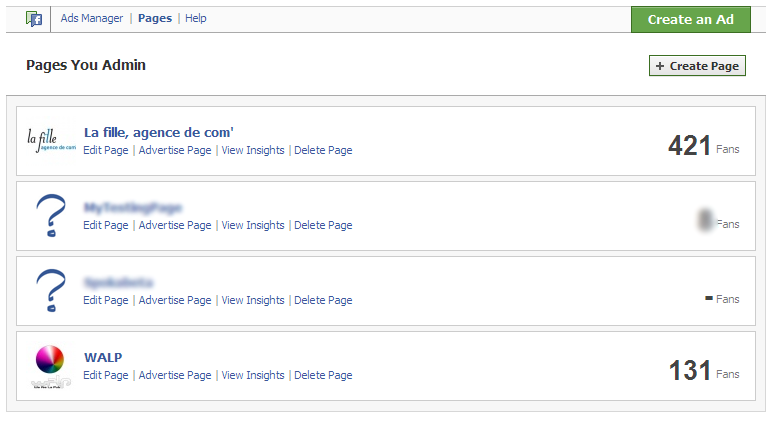
Task: Open La fille agence de com' logo thumbnail
Action: (x=51, y=141)
